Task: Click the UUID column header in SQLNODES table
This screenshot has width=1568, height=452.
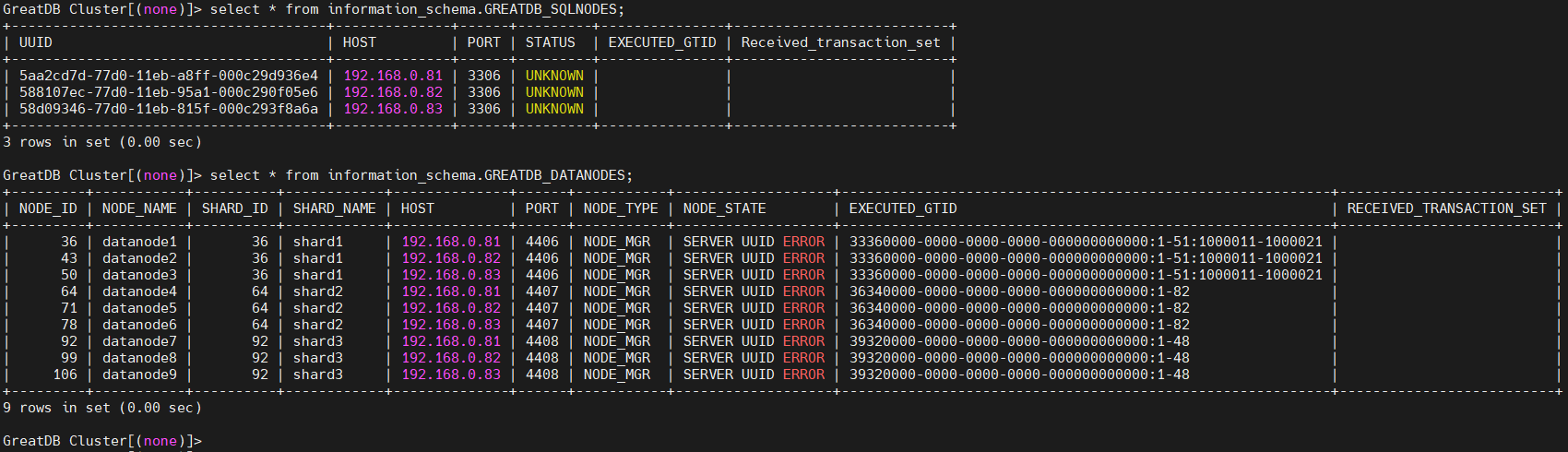Action: click(36, 42)
